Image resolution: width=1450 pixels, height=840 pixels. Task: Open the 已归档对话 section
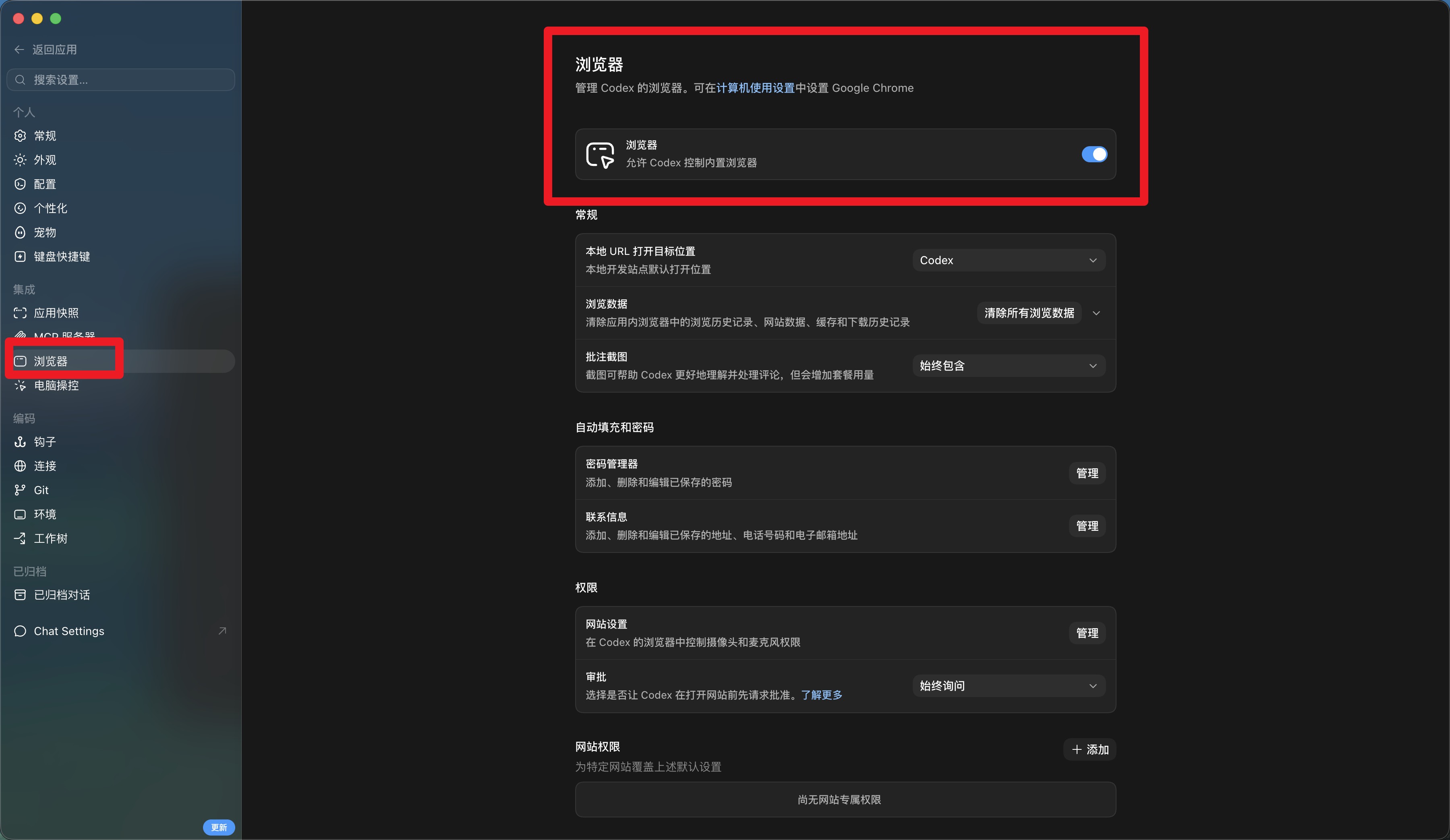coord(121,595)
